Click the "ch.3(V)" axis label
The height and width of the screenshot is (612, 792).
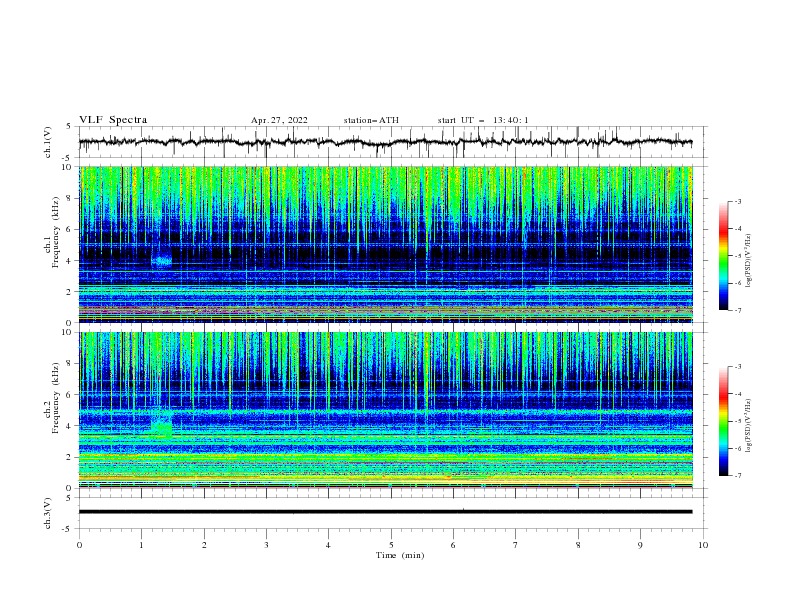(48, 513)
